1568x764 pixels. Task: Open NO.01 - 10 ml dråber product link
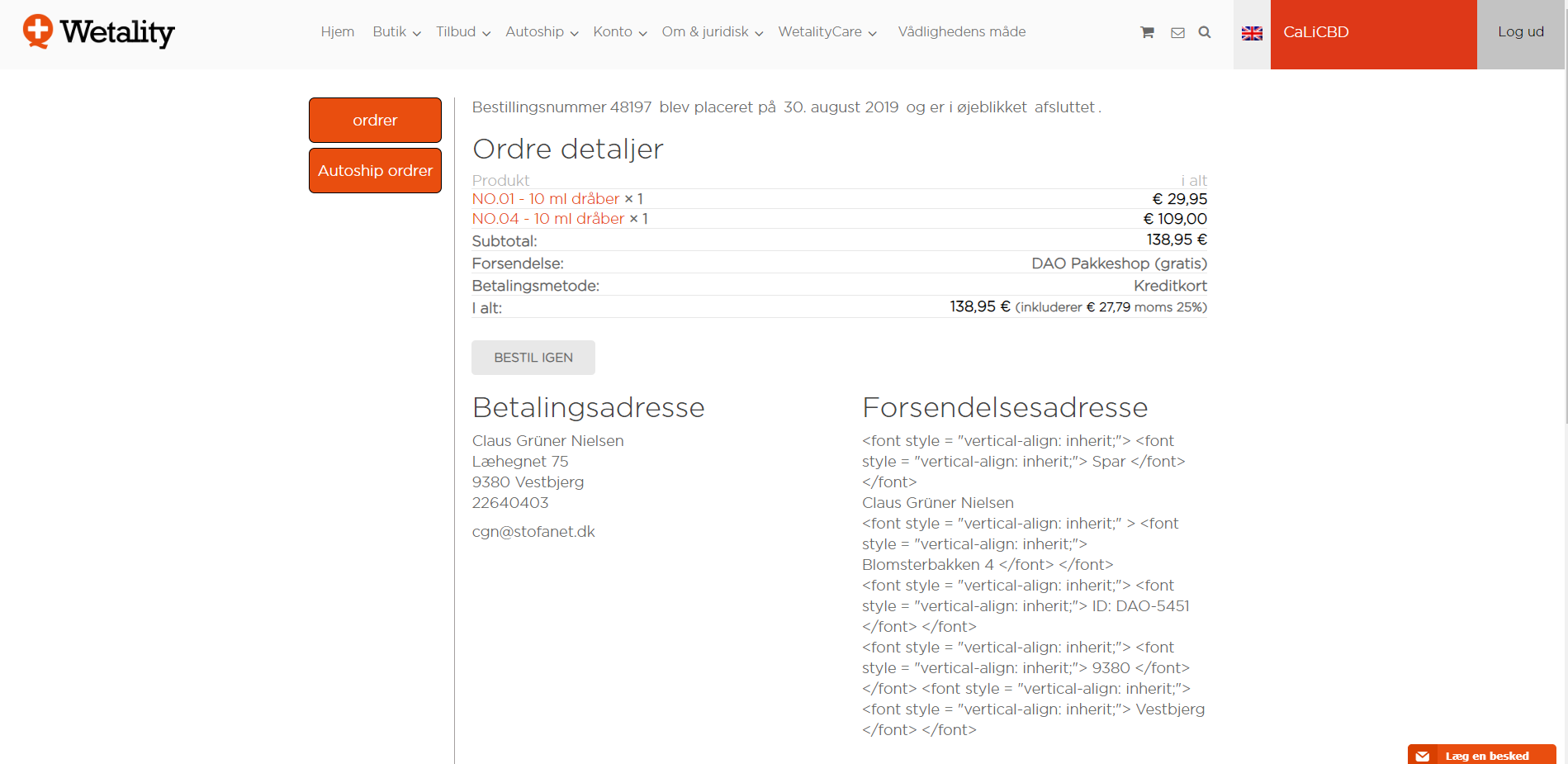[545, 199]
